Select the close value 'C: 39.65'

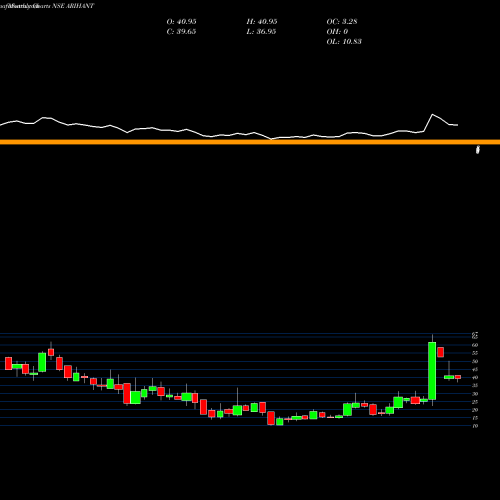coord(181,32)
